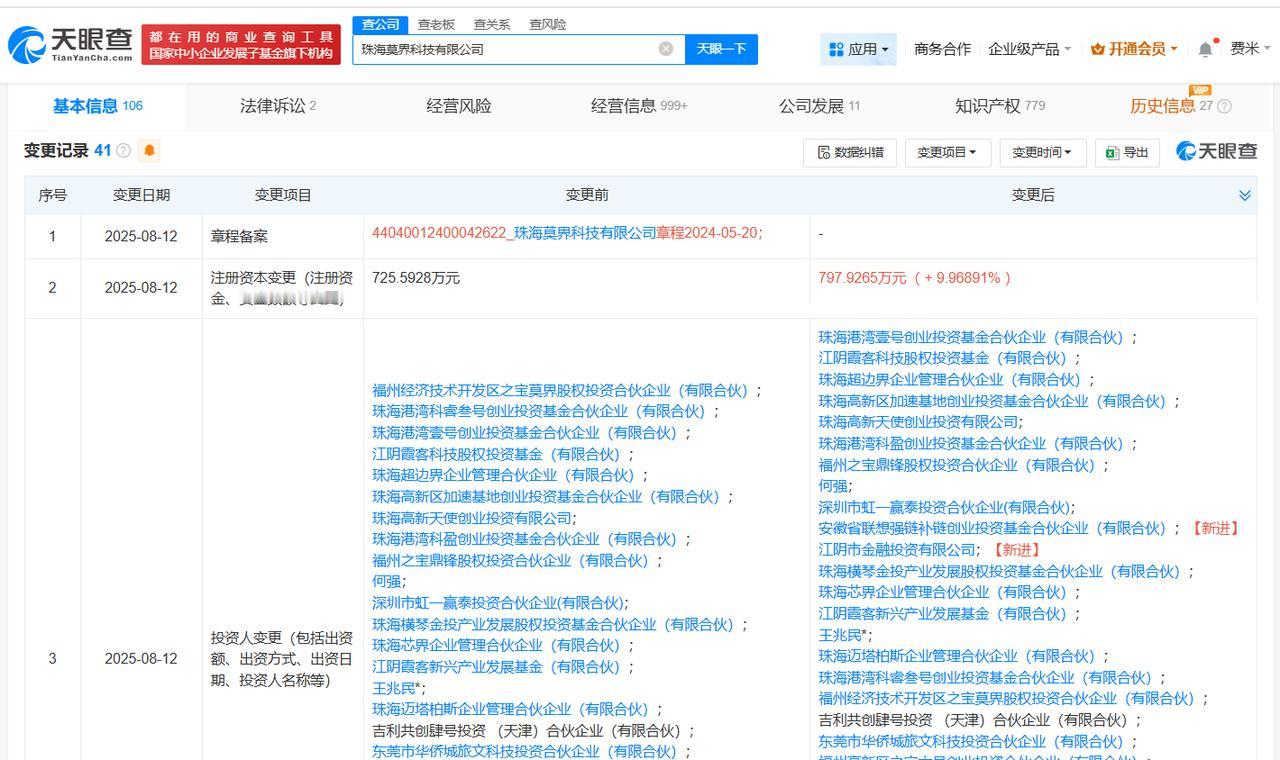1280x760 pixels.
Task: Open the 商务合作 link
Action: pyautogui.click(x=942, y=49)
